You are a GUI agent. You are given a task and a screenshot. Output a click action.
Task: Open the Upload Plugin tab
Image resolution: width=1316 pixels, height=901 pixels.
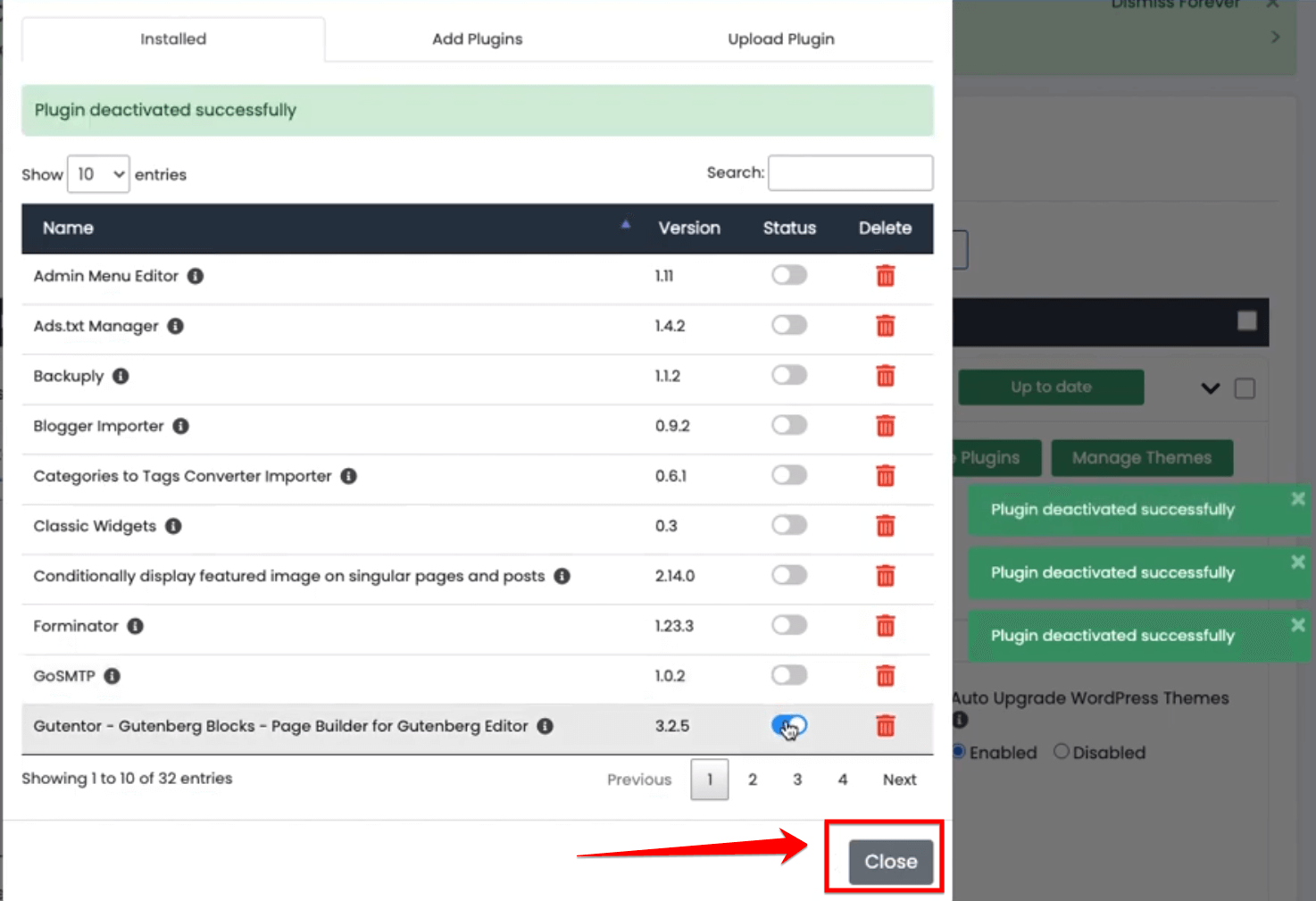coord(781,39)
